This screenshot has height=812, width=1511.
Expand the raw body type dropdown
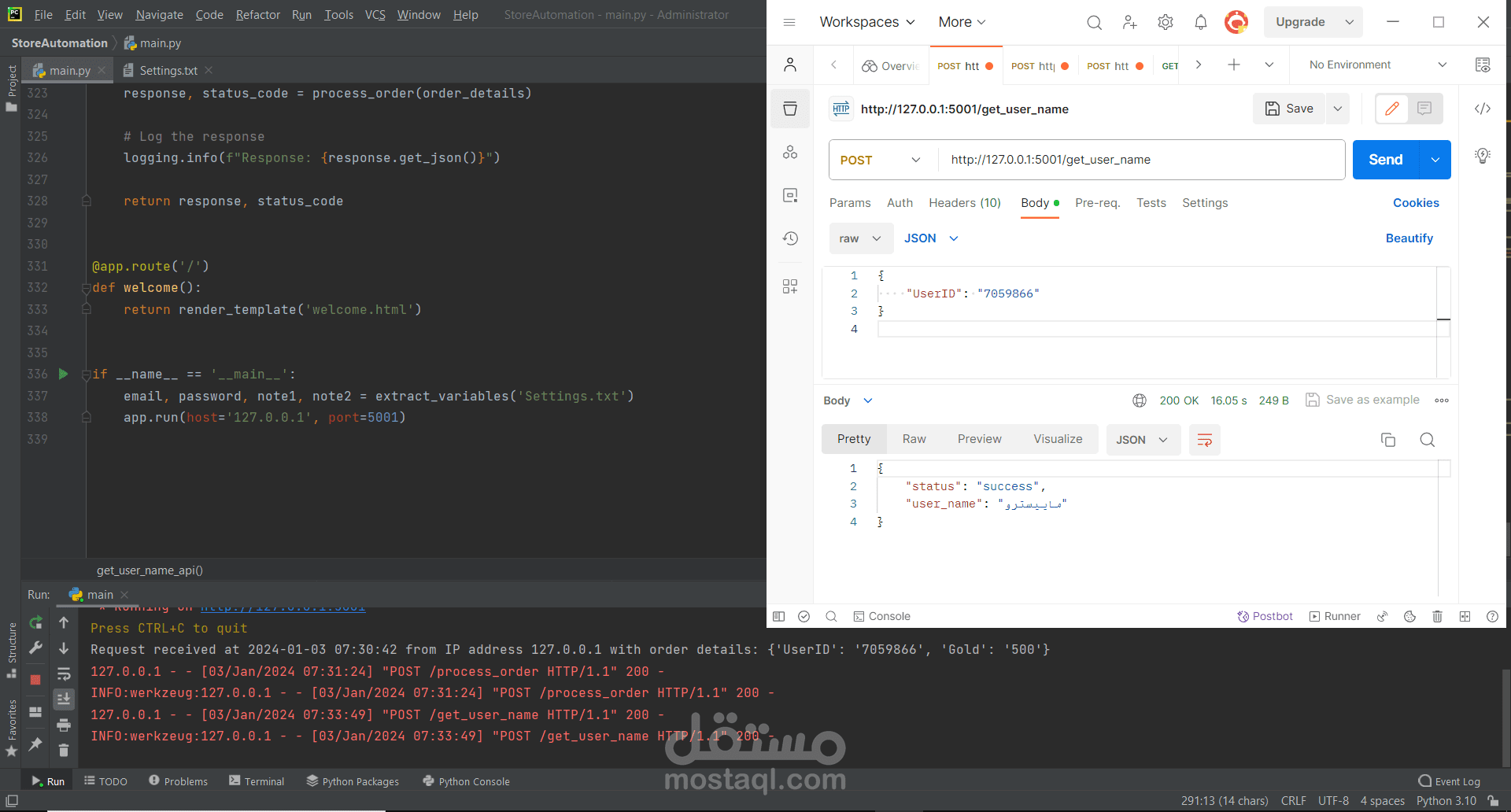861,238
